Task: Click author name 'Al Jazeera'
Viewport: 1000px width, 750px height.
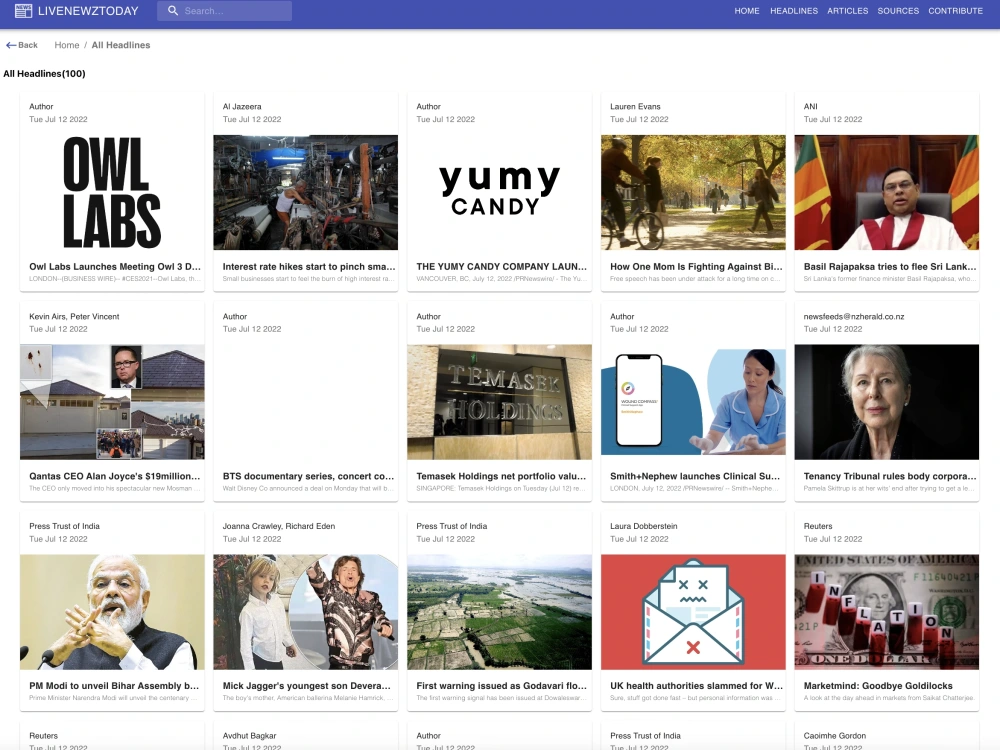Action: coord(242,107)
